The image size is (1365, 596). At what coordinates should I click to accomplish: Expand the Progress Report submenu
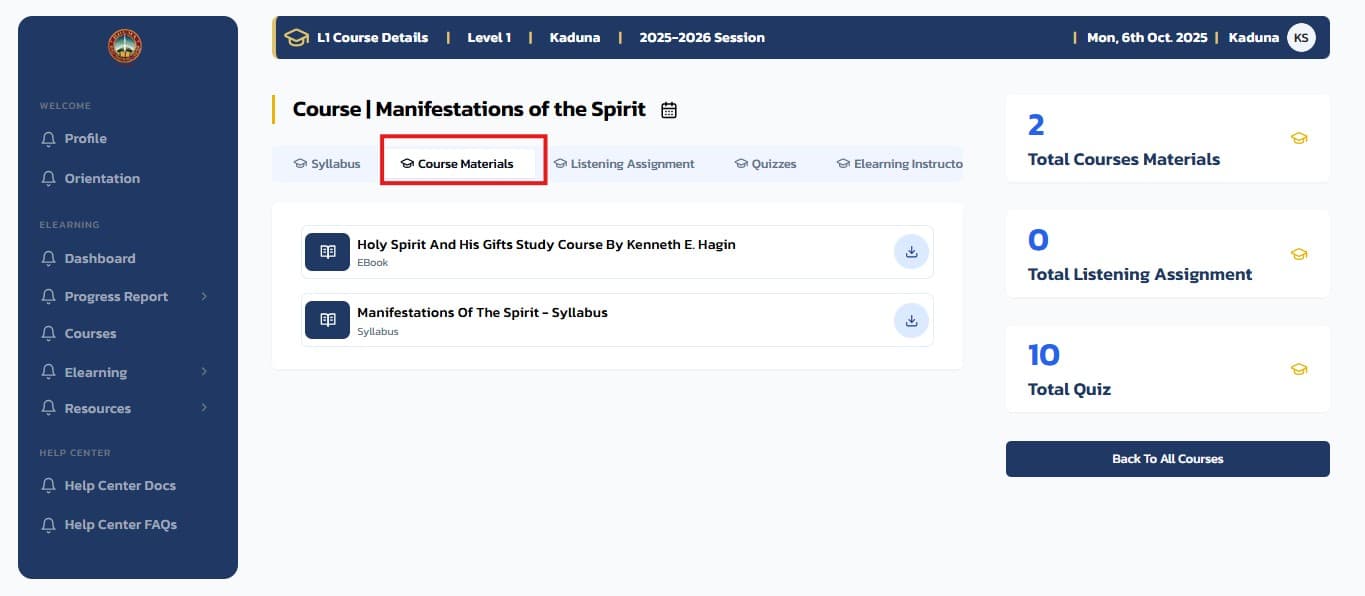click(x=204, y=296)
